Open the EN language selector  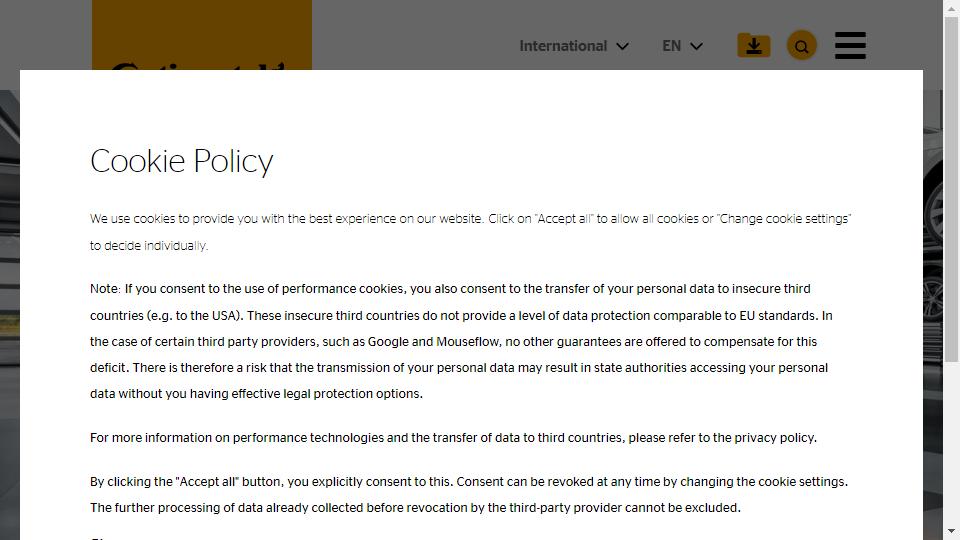tap(672, 46)
